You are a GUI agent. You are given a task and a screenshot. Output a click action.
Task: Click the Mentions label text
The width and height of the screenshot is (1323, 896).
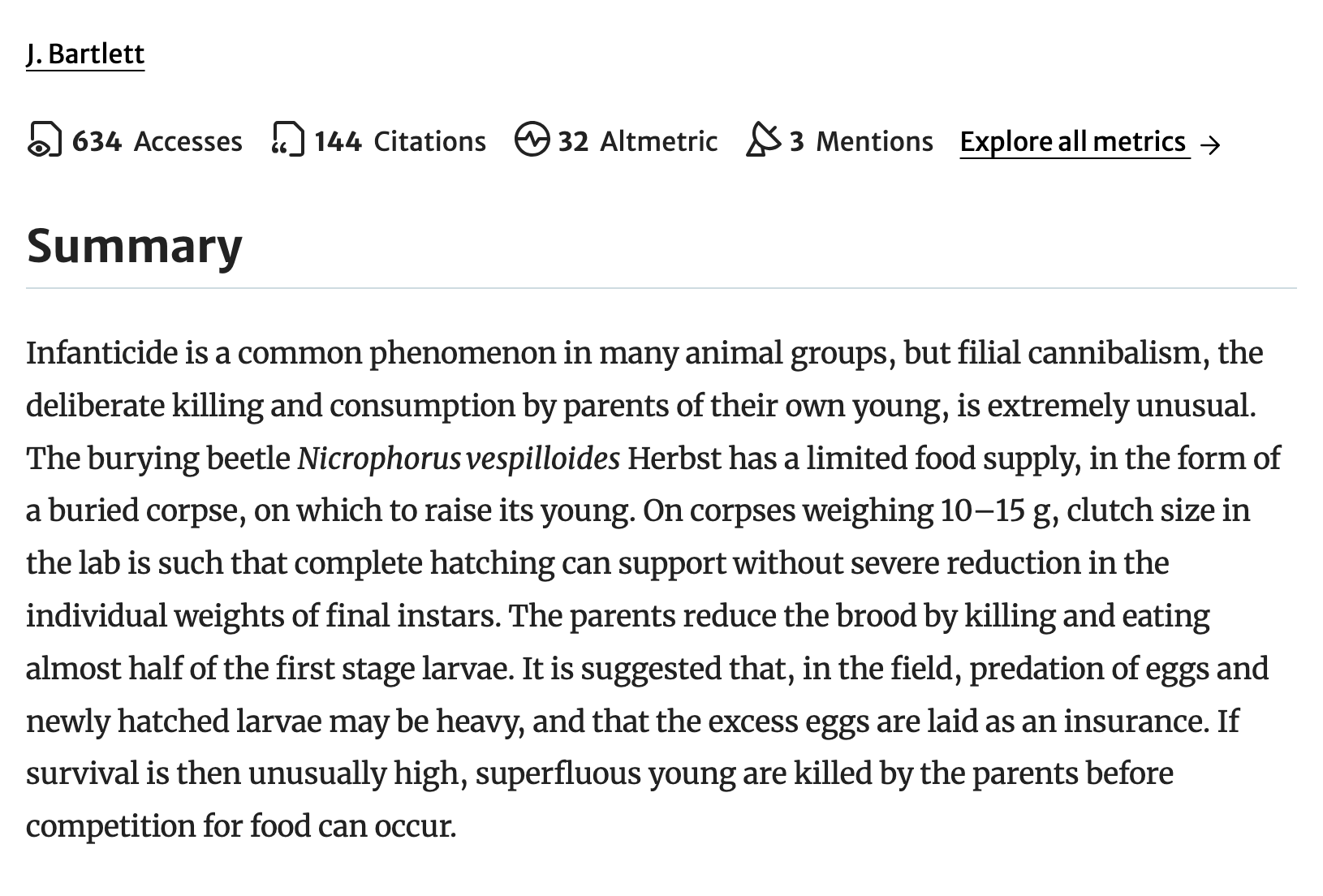[x=874, y=142]
